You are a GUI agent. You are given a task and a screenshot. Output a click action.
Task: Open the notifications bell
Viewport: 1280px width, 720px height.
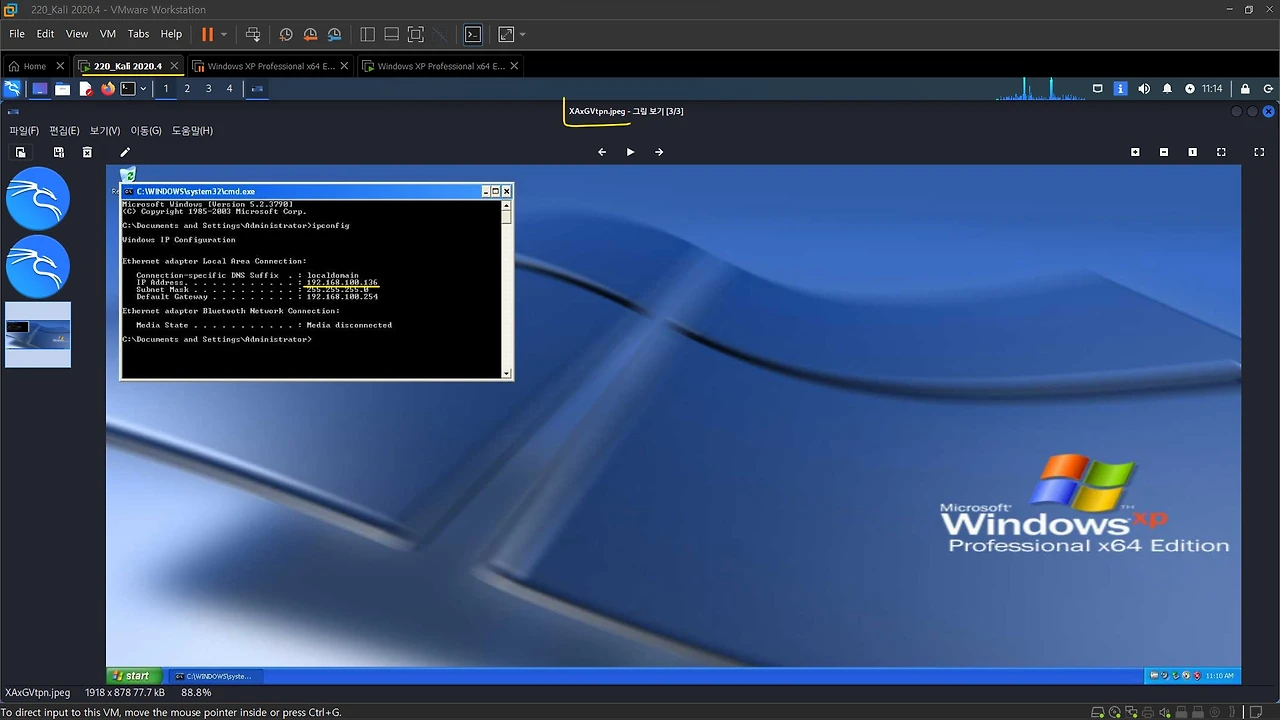(1167, 88)
